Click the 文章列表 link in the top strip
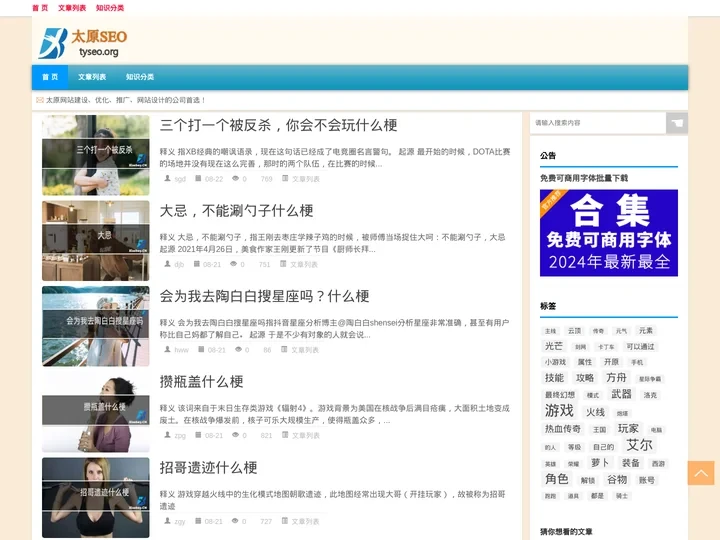 point(72,8)
